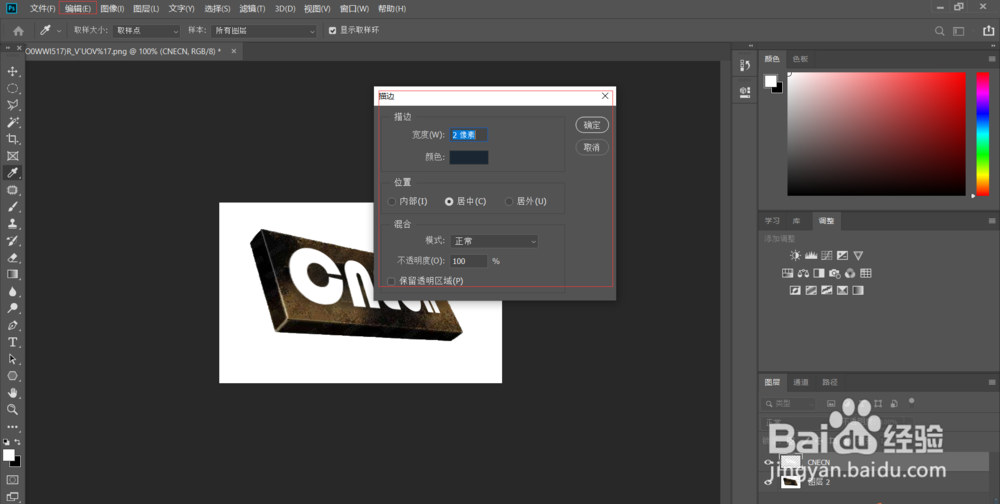Open the stroke 颜色 swatch
Image resolution: width=1000 pixels, height=504 pixels.
pyautogui.click(x=469, y=157)
